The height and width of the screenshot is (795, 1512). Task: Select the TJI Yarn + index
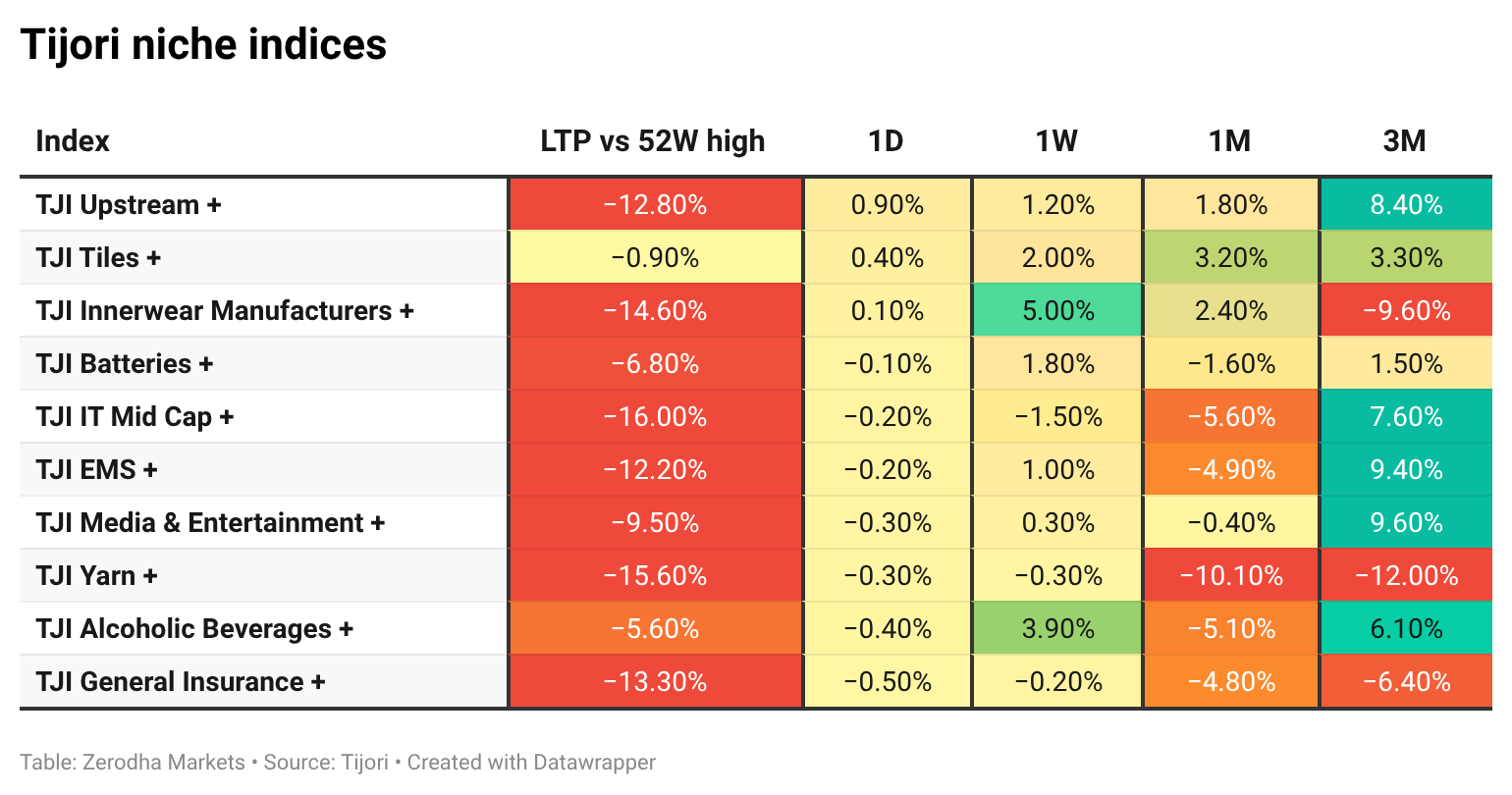(x=96, y=575)
